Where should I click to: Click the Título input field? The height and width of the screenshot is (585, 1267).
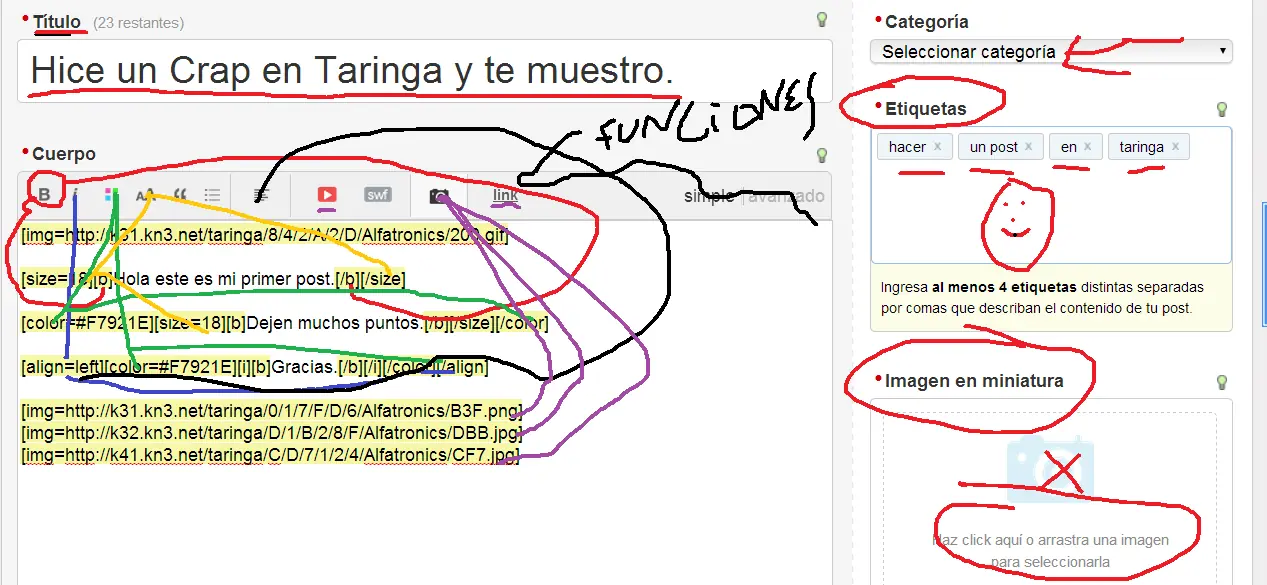tap(425, 71)
